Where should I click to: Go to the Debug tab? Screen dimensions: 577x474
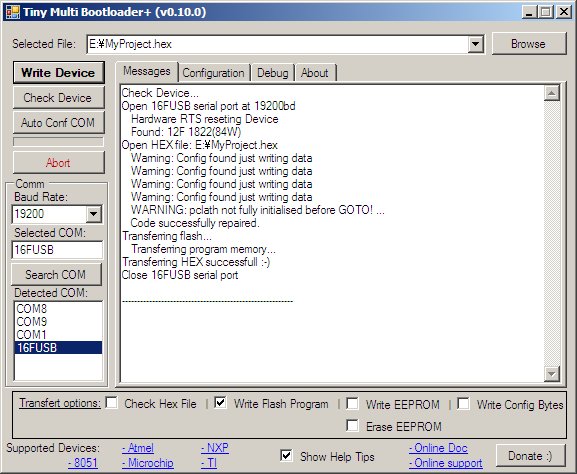pyautogui.click(x=273, y=73)
